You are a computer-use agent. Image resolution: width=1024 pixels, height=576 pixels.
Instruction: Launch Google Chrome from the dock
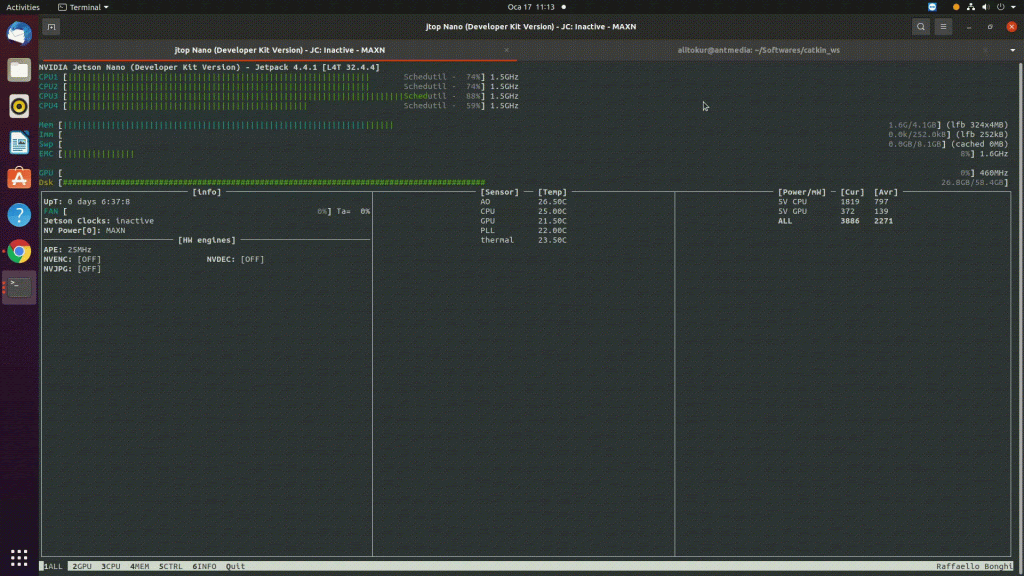click(19, 251)
